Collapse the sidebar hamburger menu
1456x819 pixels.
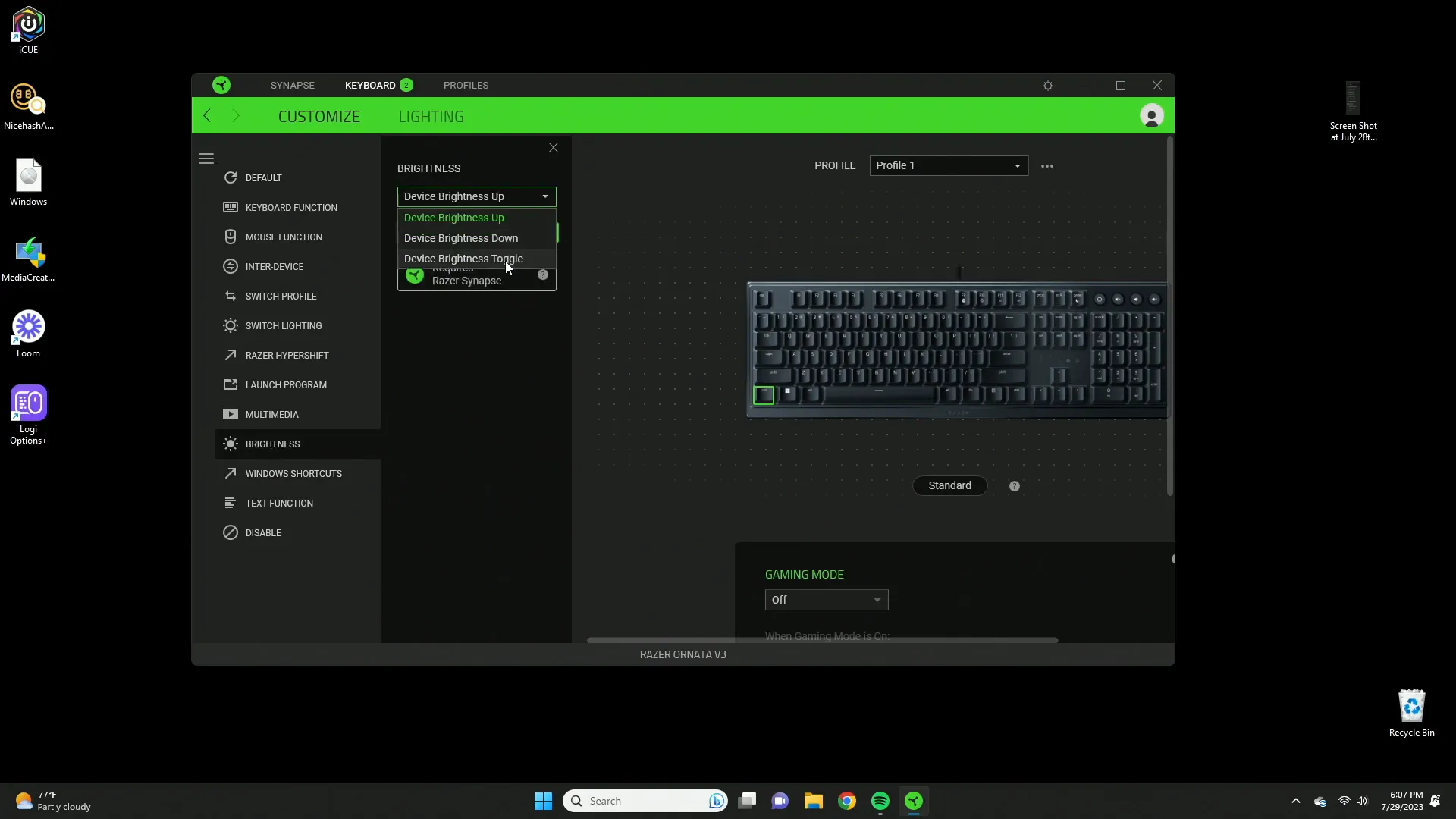(206, 158)
